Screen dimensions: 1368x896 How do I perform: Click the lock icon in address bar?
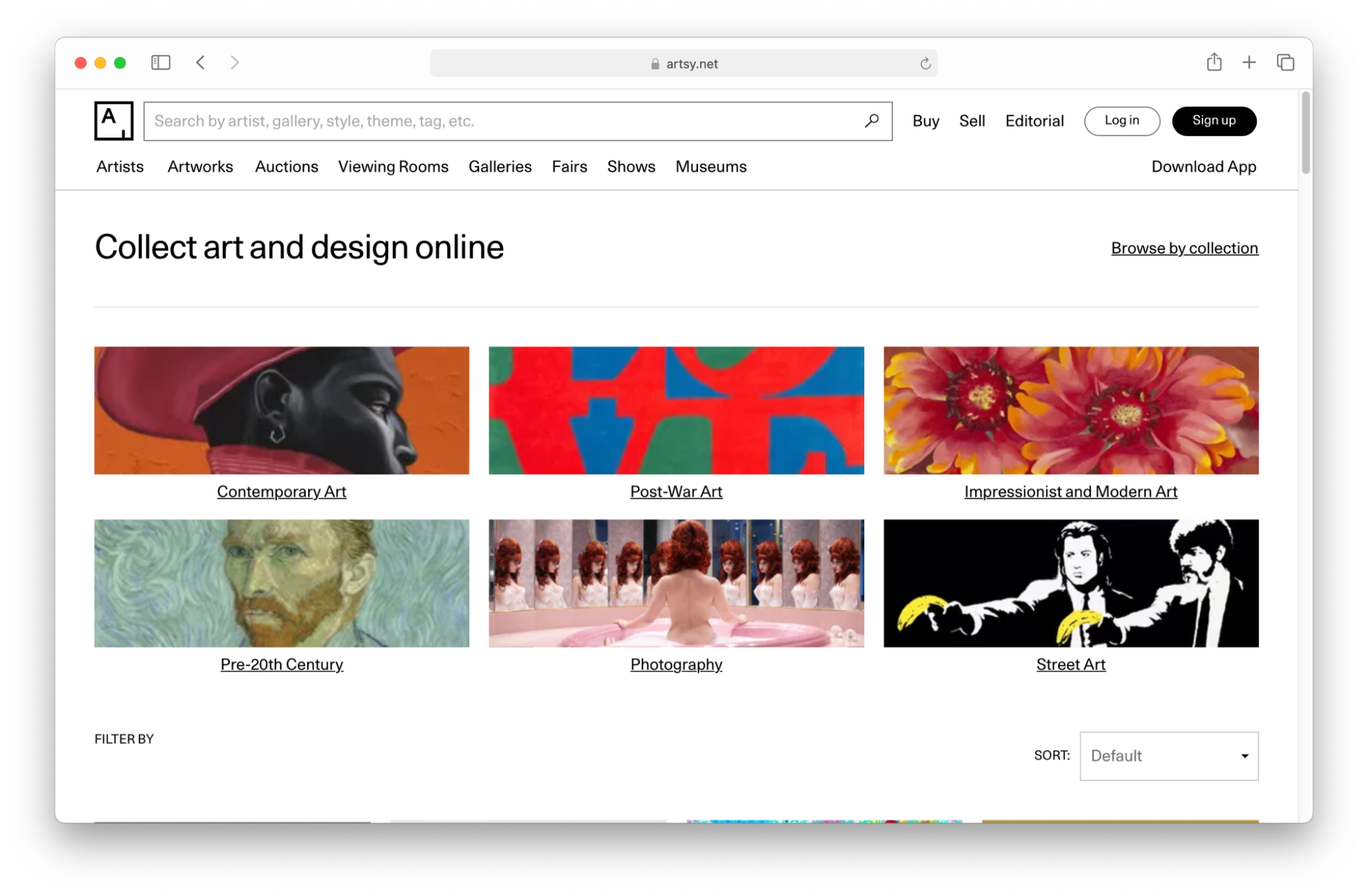coord(655,64)
